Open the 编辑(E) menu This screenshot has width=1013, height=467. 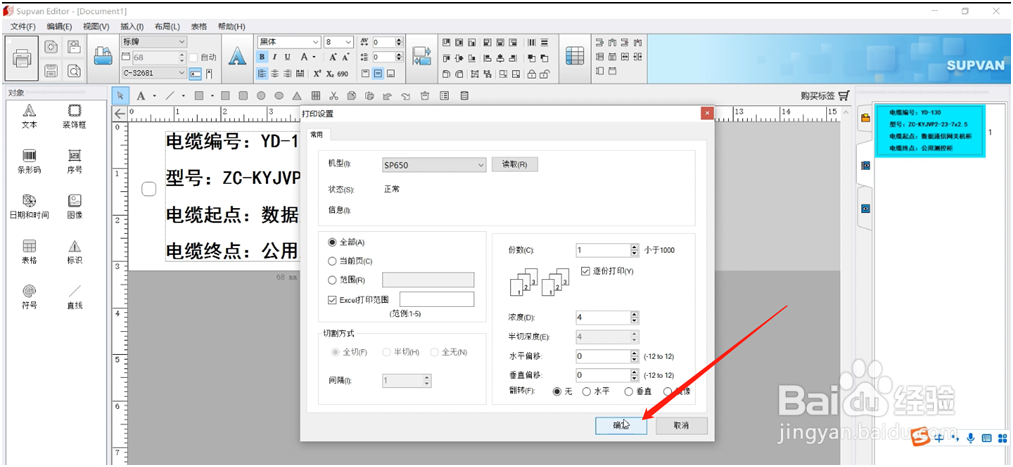click(x=59, y=26)
